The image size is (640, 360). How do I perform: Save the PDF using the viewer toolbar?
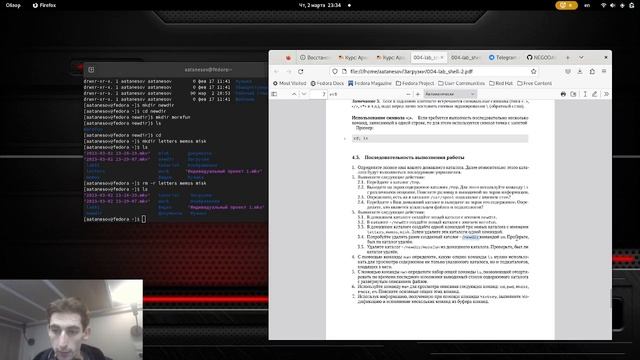(x=573, y=94)
